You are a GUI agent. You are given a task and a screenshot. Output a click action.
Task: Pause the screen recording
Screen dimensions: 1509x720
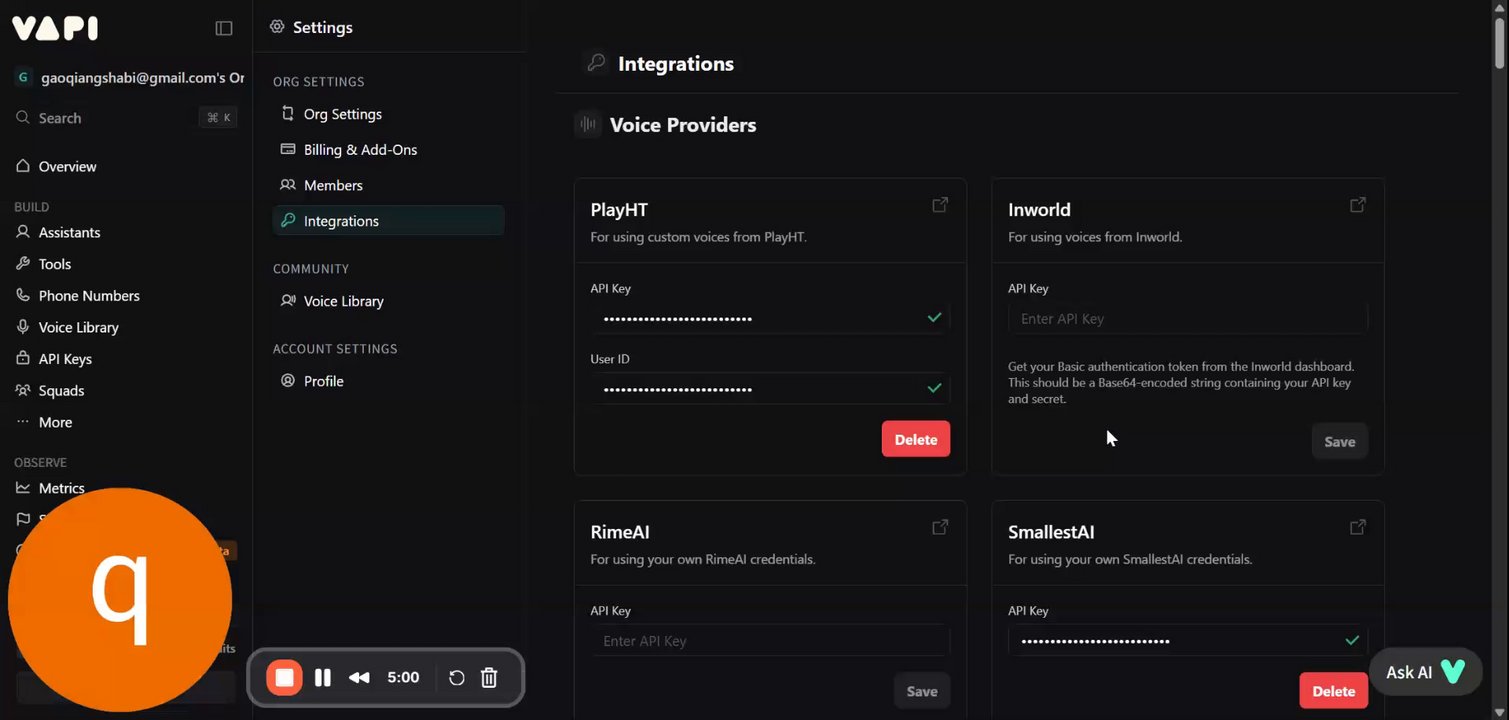(322, 678)
